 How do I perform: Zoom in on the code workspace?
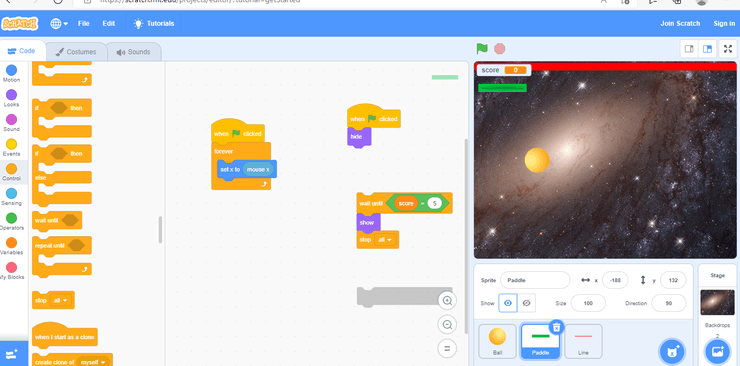[447, 300]
